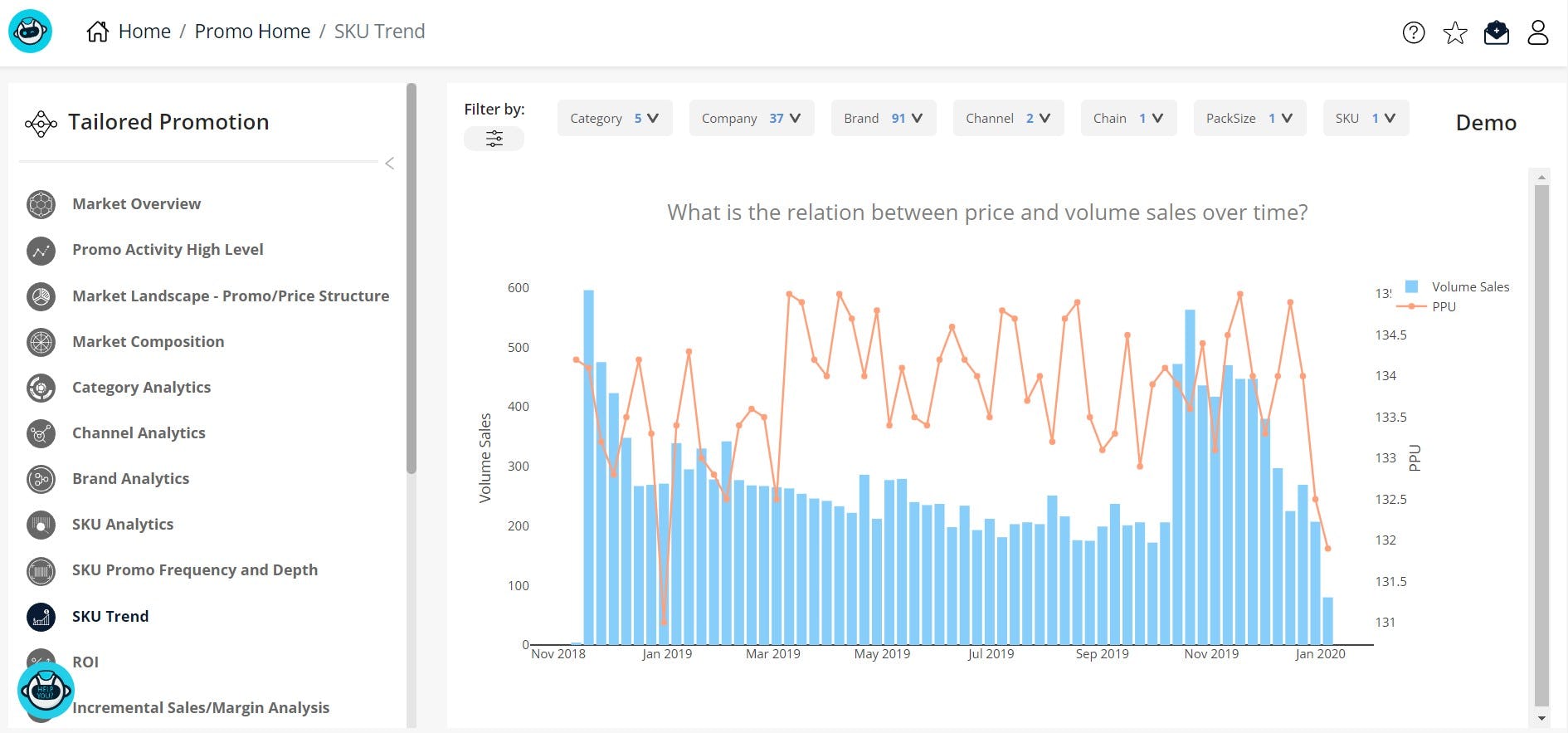Viewport: 1568px width, 733px height.
Task: Expand the PackSize filter dropdown
Action: pyautogui.click(x=1249, y=118)
